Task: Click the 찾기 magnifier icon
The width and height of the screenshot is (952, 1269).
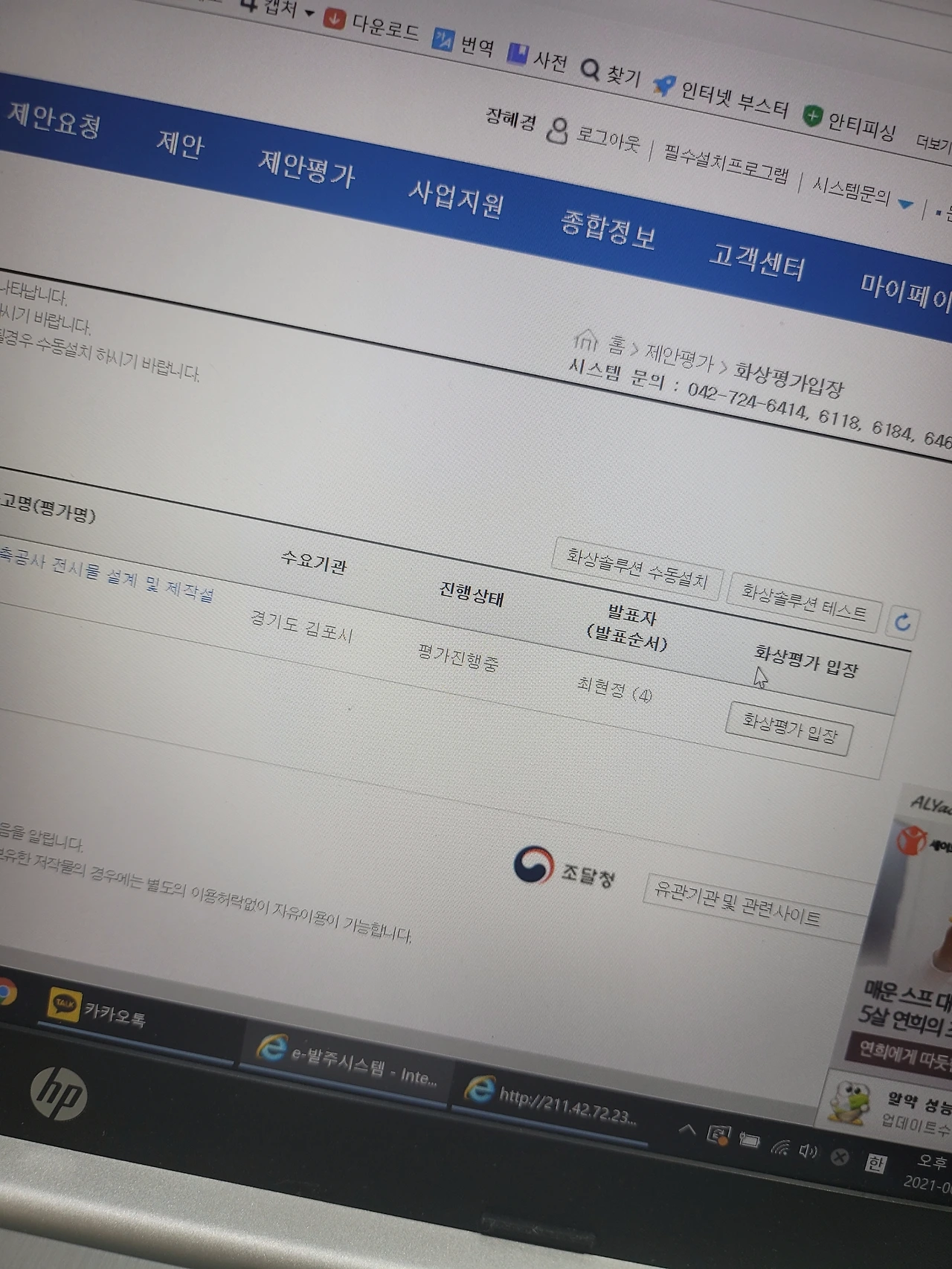Action: pos(590,69)
